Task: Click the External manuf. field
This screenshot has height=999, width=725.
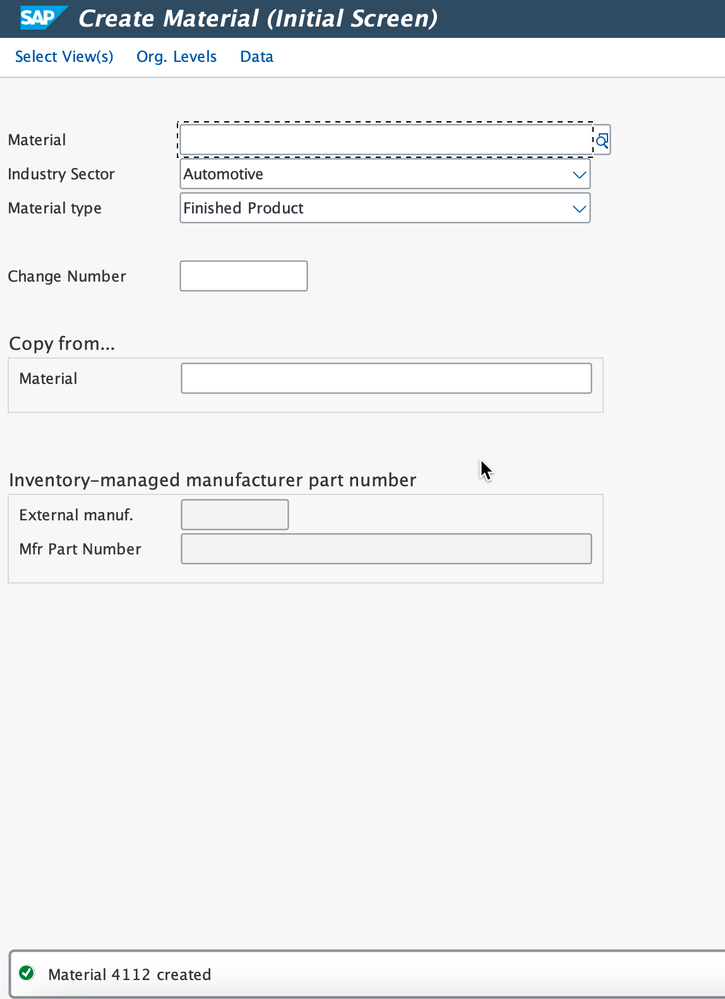Action: click(x=234, y=514)
